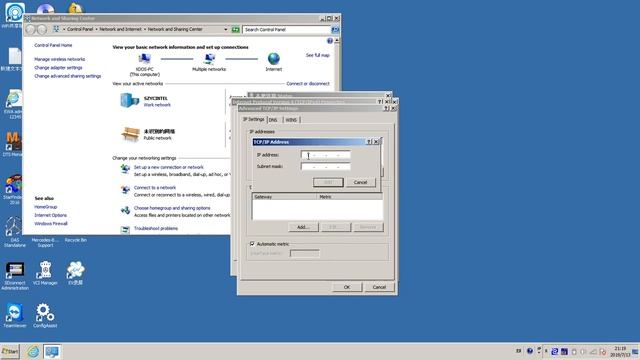This screenshot has width=640, height=360.
Task: Open Change adapter settings link
Action: pyautogui.click(x=58, y=68)
